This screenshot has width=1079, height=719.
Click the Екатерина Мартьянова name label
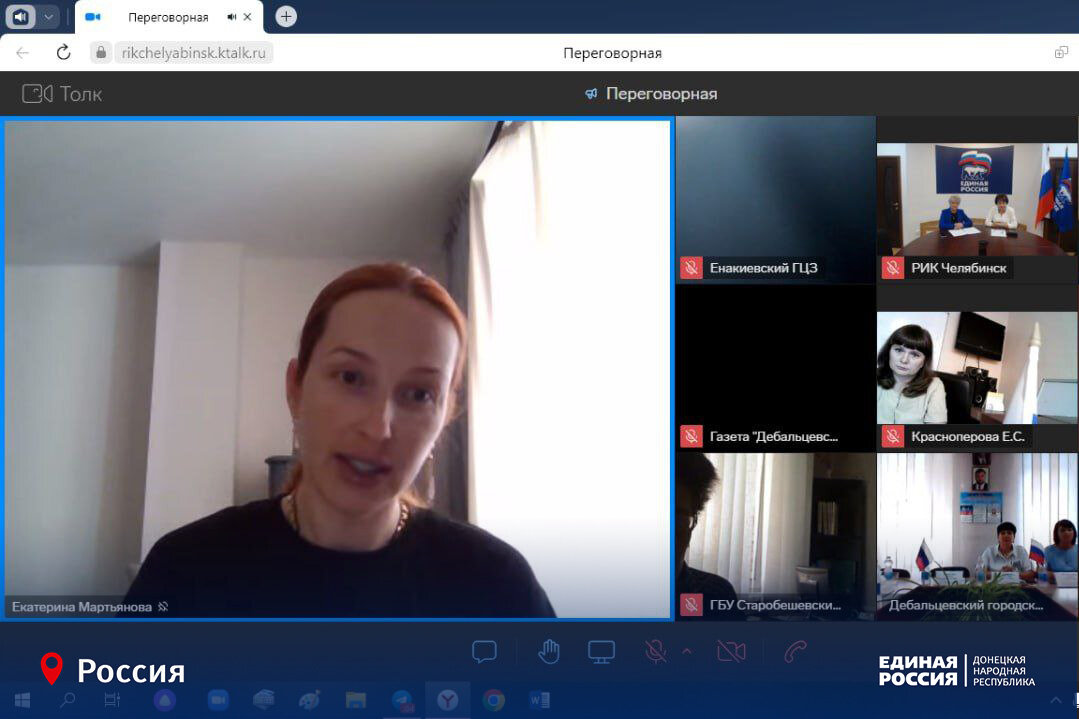click(82, 607)
